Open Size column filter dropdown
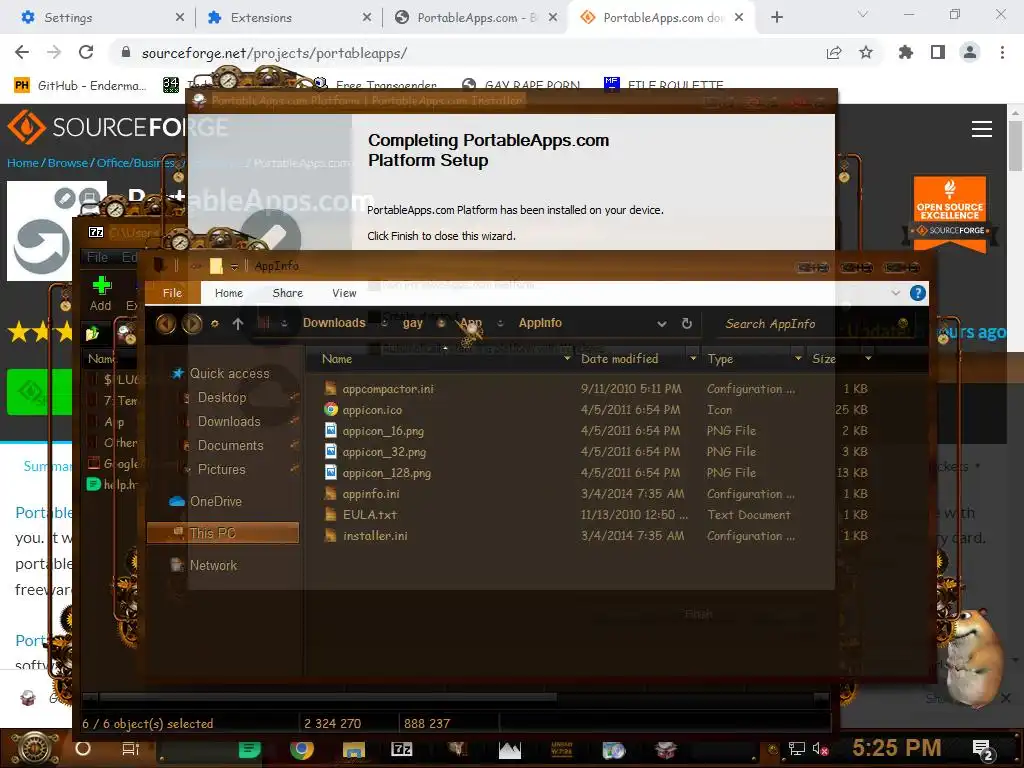 (x=868, y=359)
